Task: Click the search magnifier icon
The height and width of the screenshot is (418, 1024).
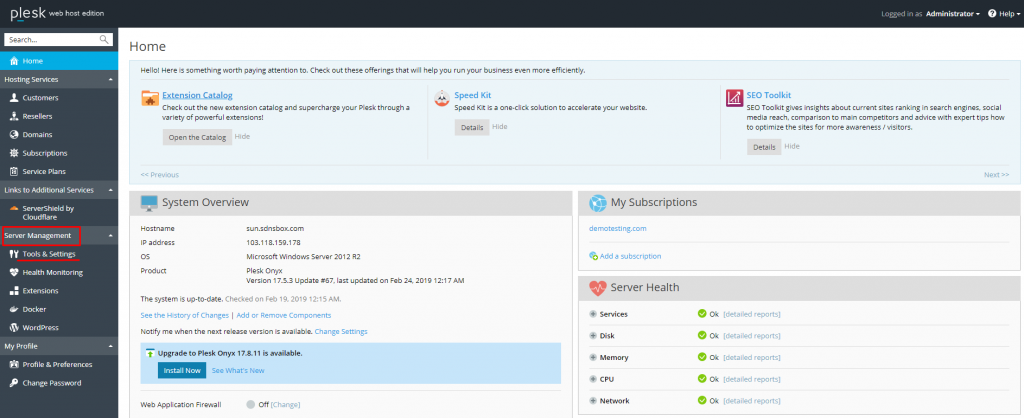Action: click(x=105, y=40)
